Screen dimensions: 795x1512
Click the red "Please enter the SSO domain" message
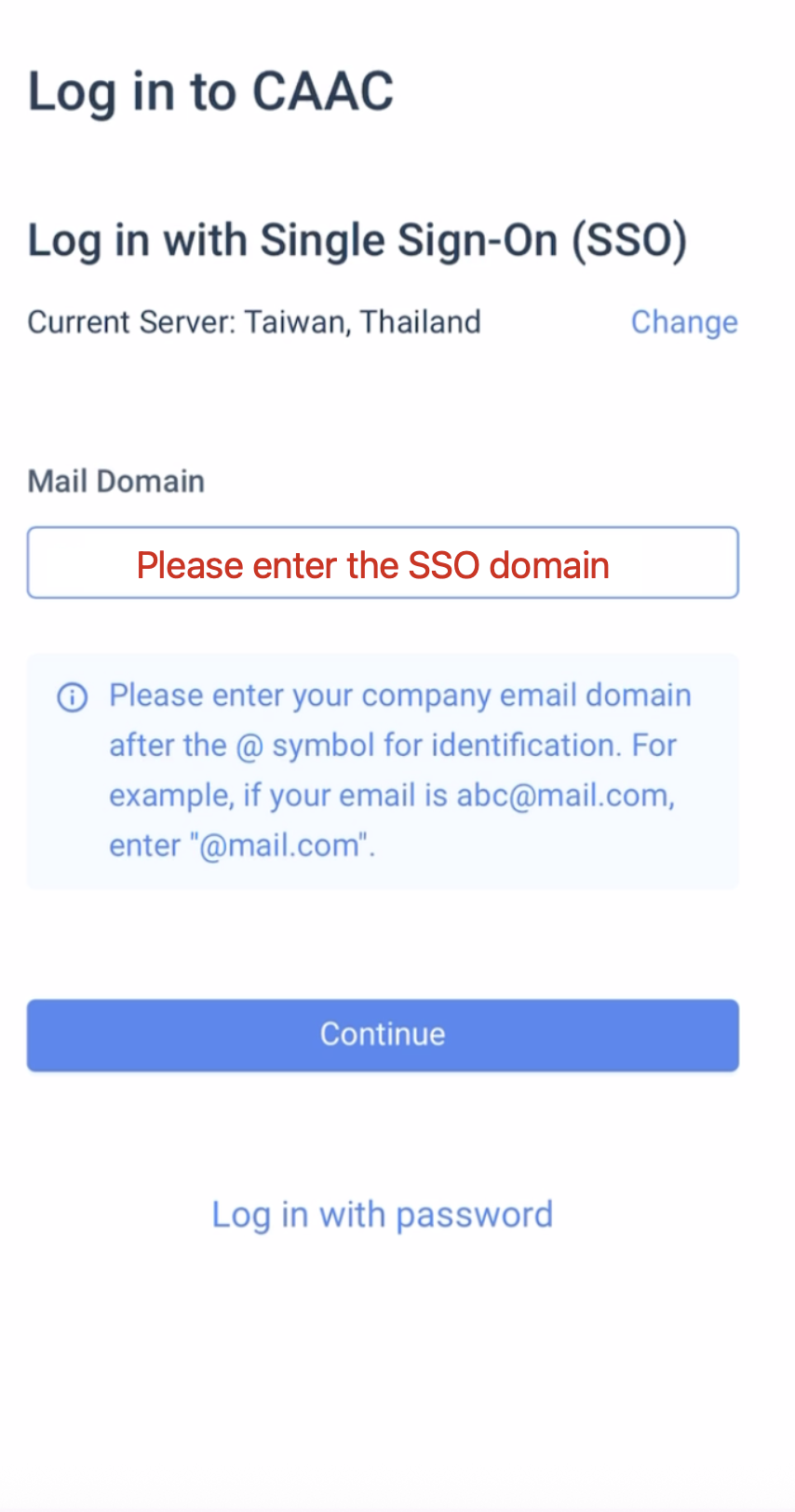(373, 565)
